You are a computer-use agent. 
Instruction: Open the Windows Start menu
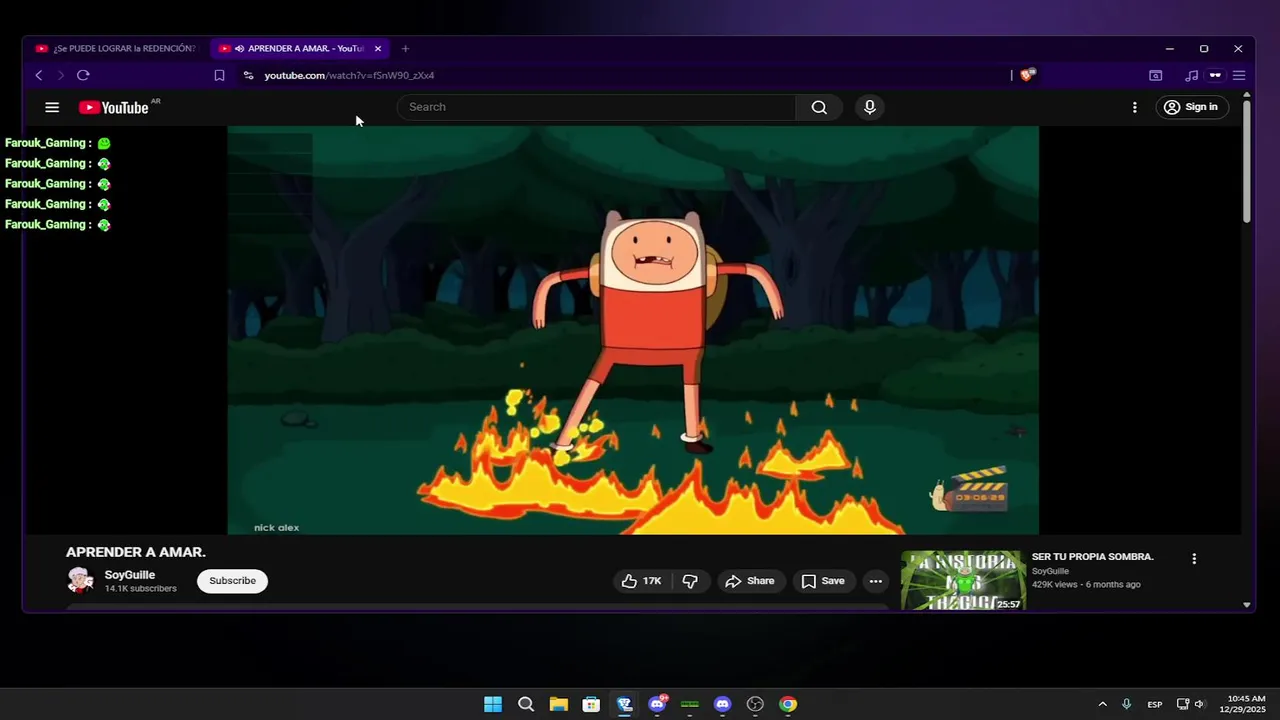pyautogui.click(x=493, y=704)
